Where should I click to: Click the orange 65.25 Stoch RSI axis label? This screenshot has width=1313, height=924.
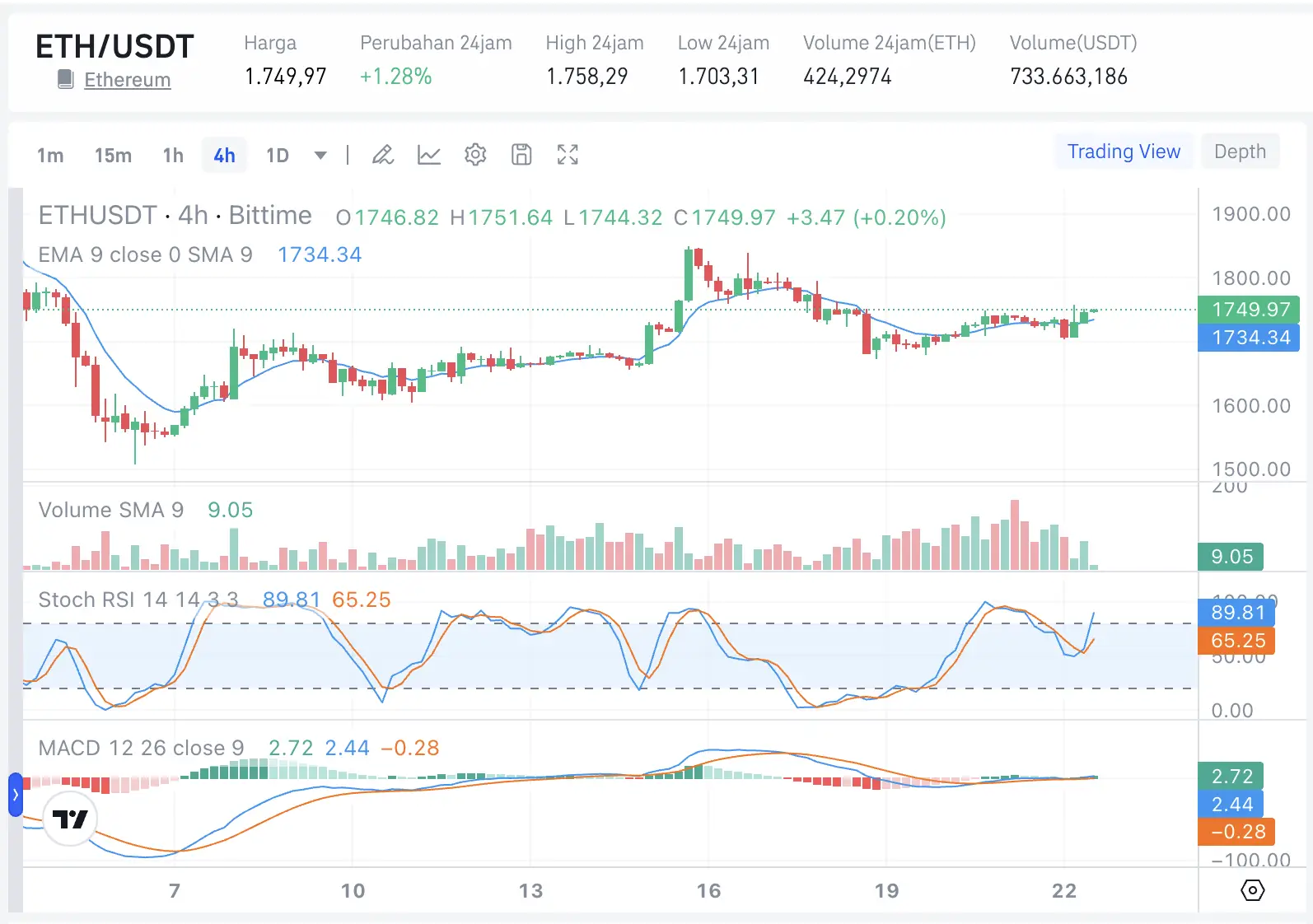tap(1236, 641)
